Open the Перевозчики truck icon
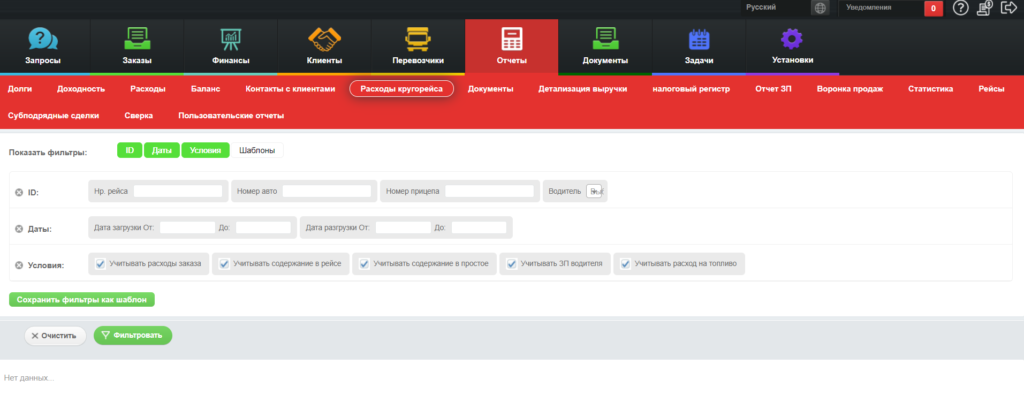This screenshot has width=1024, height=395. pos(418,39)
